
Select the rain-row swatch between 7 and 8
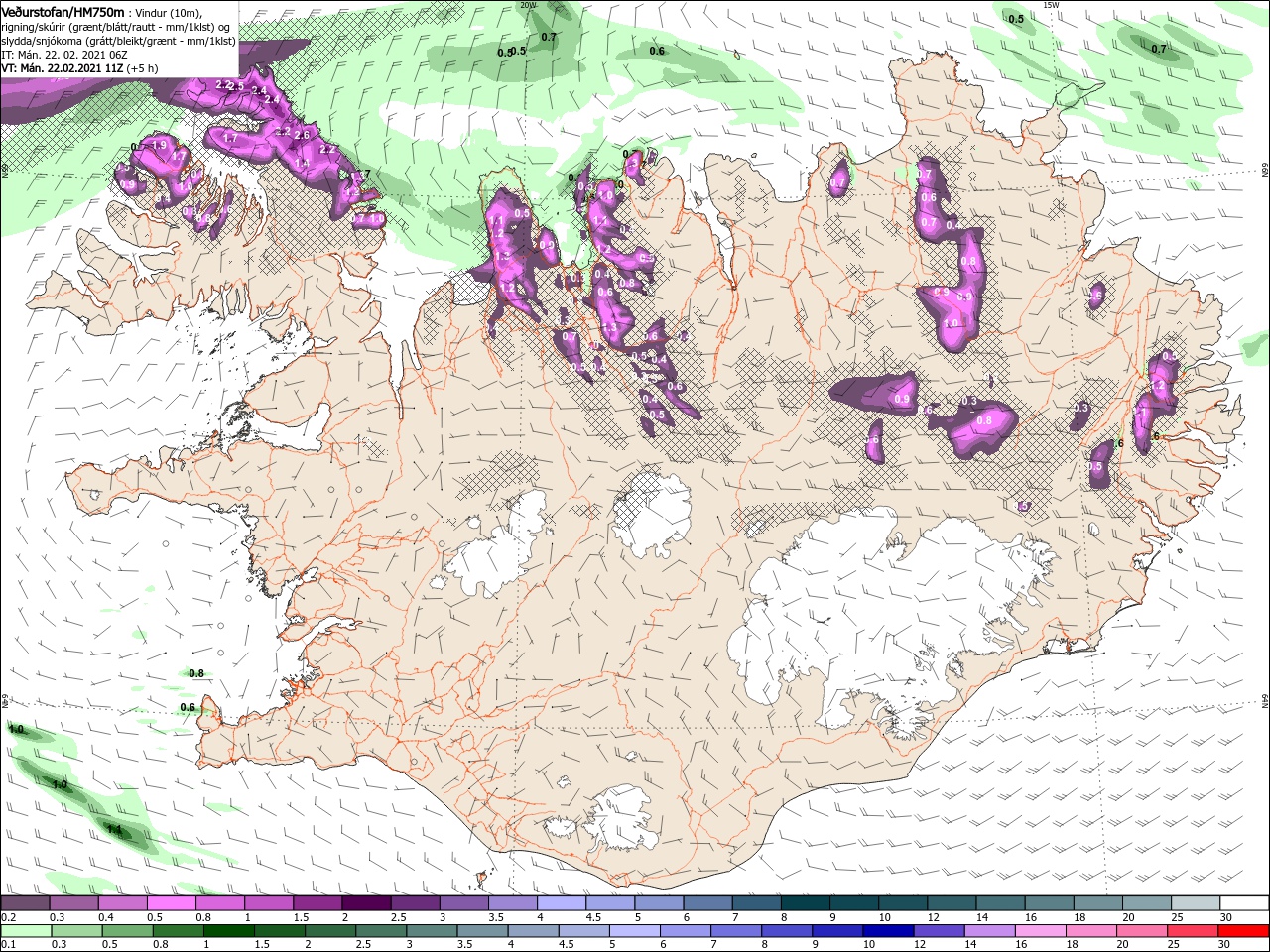pyautogui.click(x=736, y=931)
